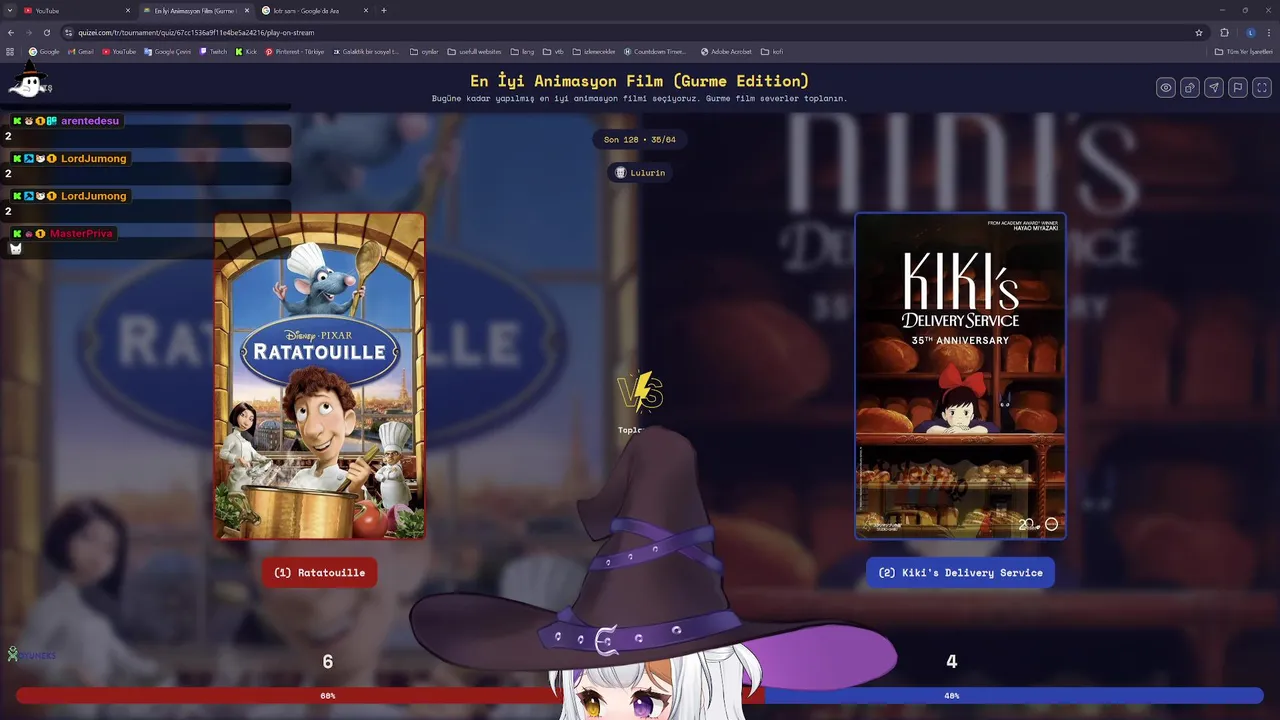Expand the vtb bookmark folder

553,51
